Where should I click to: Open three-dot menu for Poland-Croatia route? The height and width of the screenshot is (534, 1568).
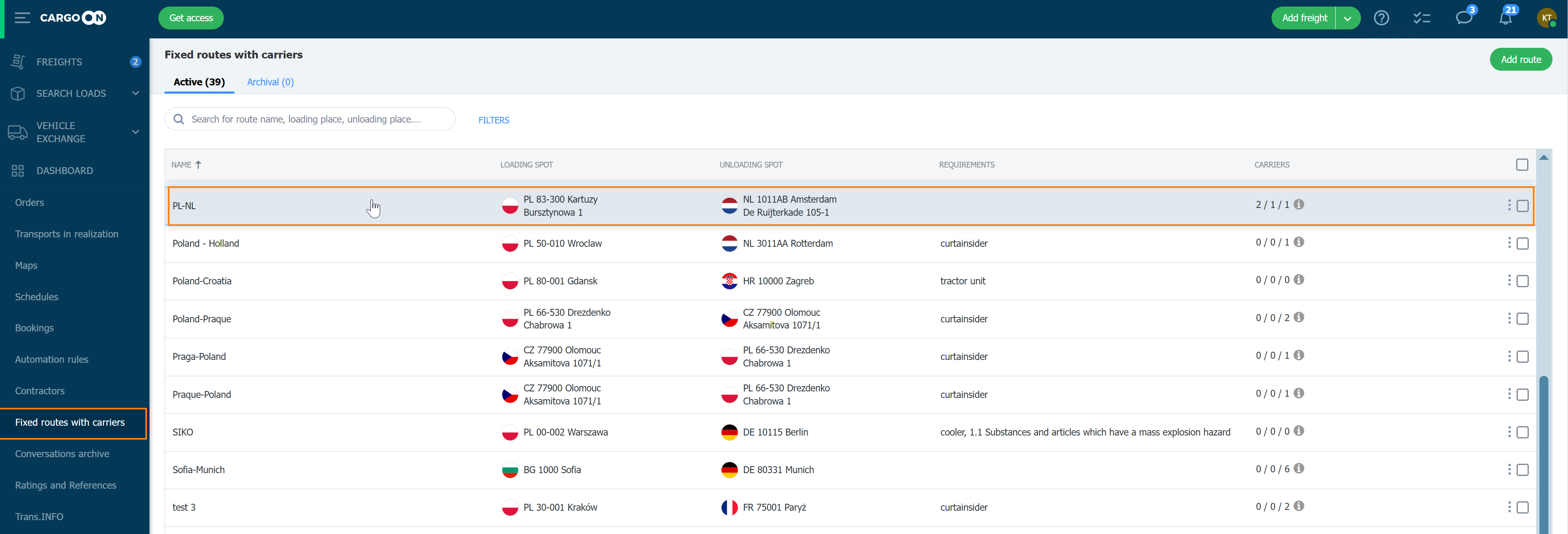pyautogui.click(x=1509, y=281)
